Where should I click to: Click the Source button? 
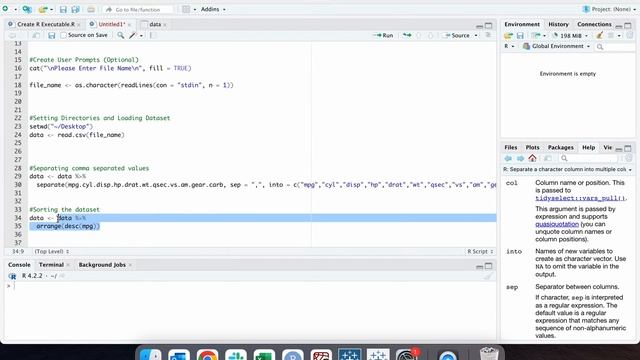click(x=457, y=36)
